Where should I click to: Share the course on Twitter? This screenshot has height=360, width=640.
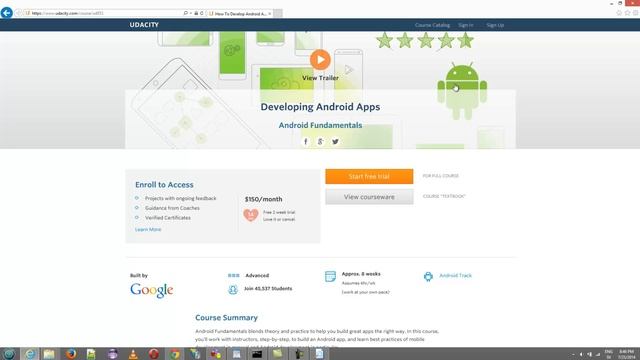point(335,142)
